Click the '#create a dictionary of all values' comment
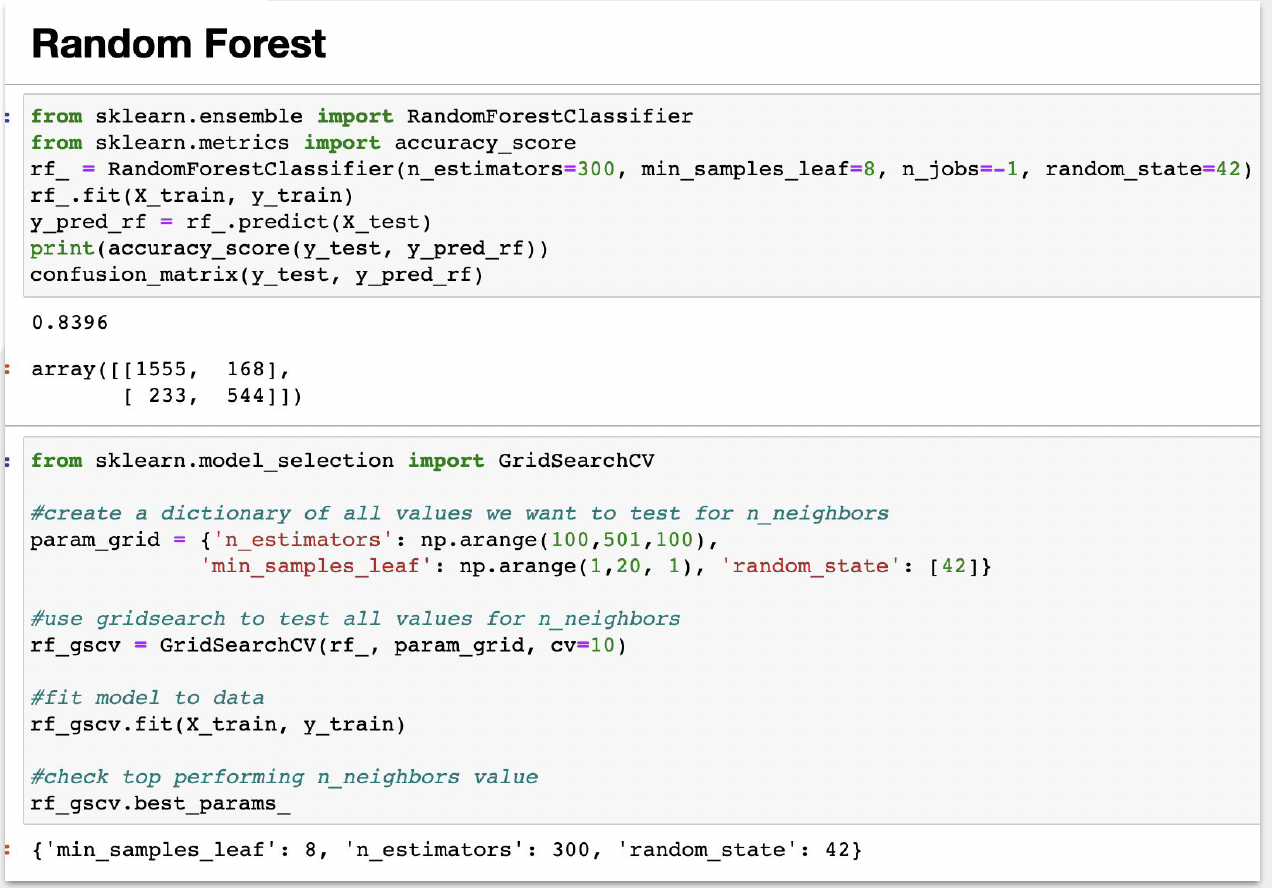 [459, 513]
